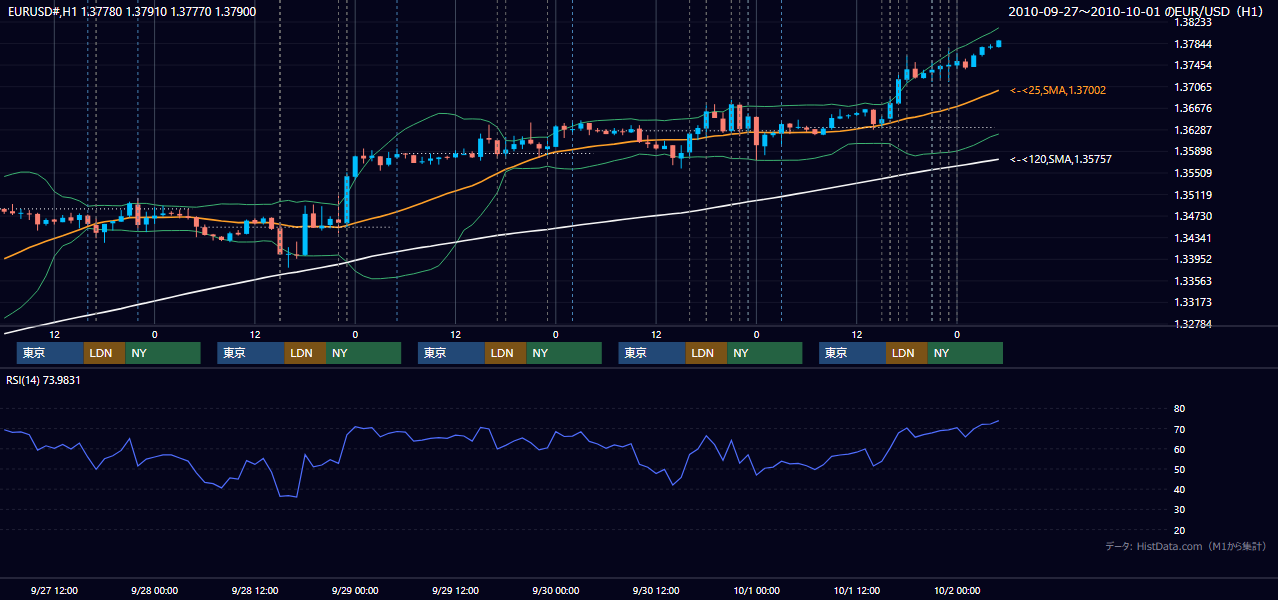1278x600 pixels.
Task: Click price axis value 1.38233
Action: (1192, 22)
